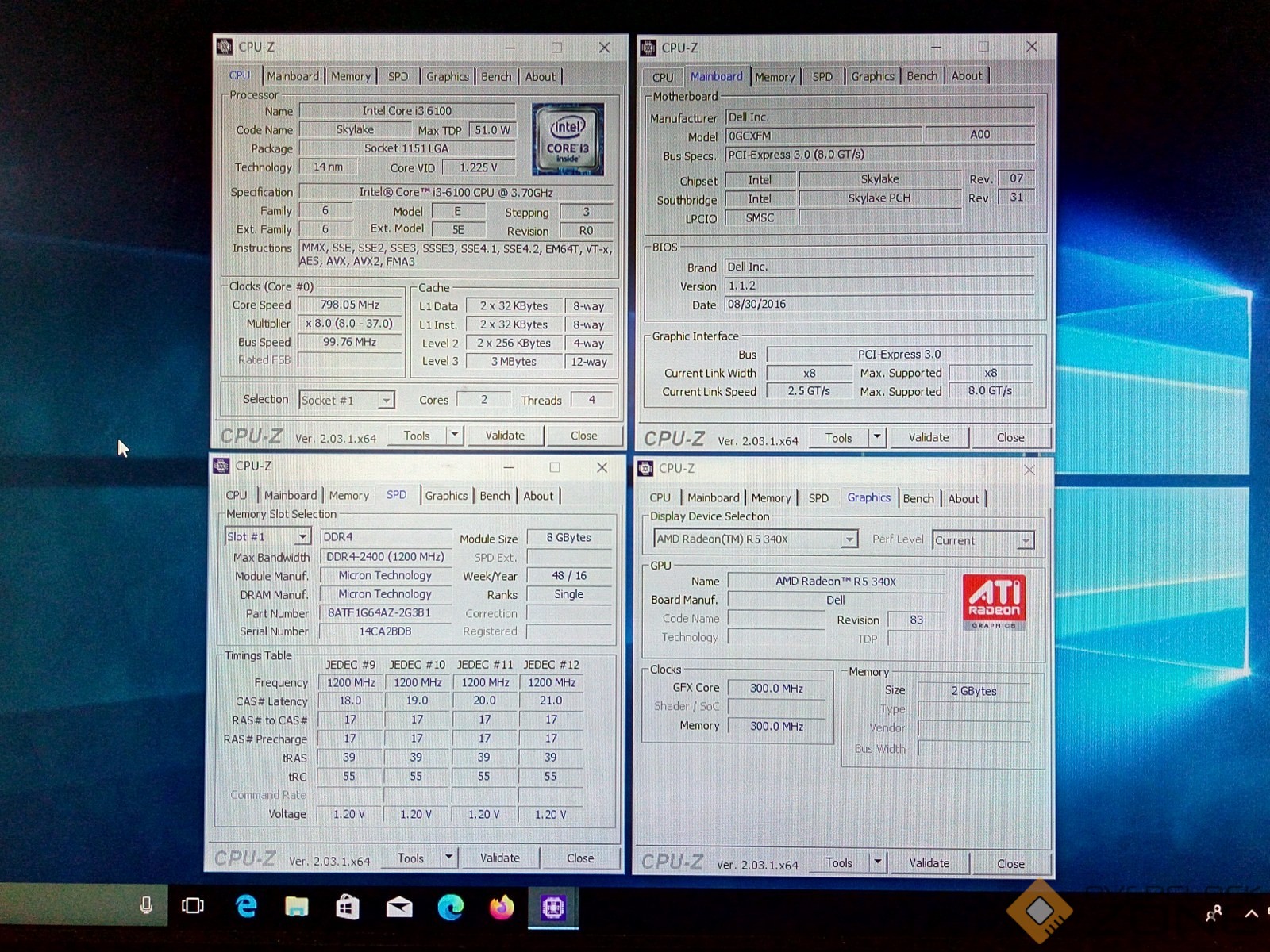The image size is (1270, 952).
Task: Open Graphics tab in the Mainboard window
Action: (x=872, y=76)
